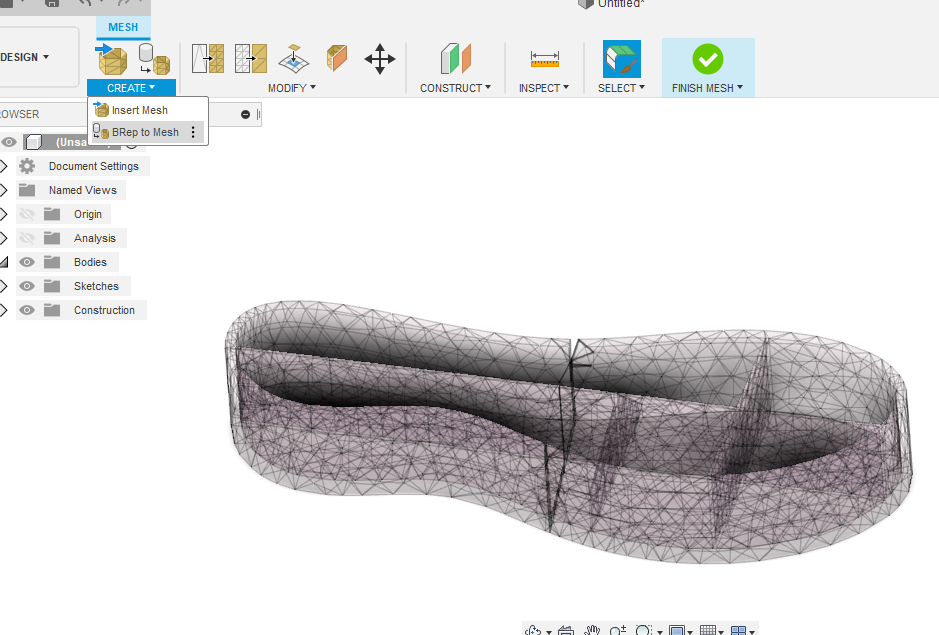Screen dimensions: 939x635
Task: Click the Construct plane icon
Action: 456,59
